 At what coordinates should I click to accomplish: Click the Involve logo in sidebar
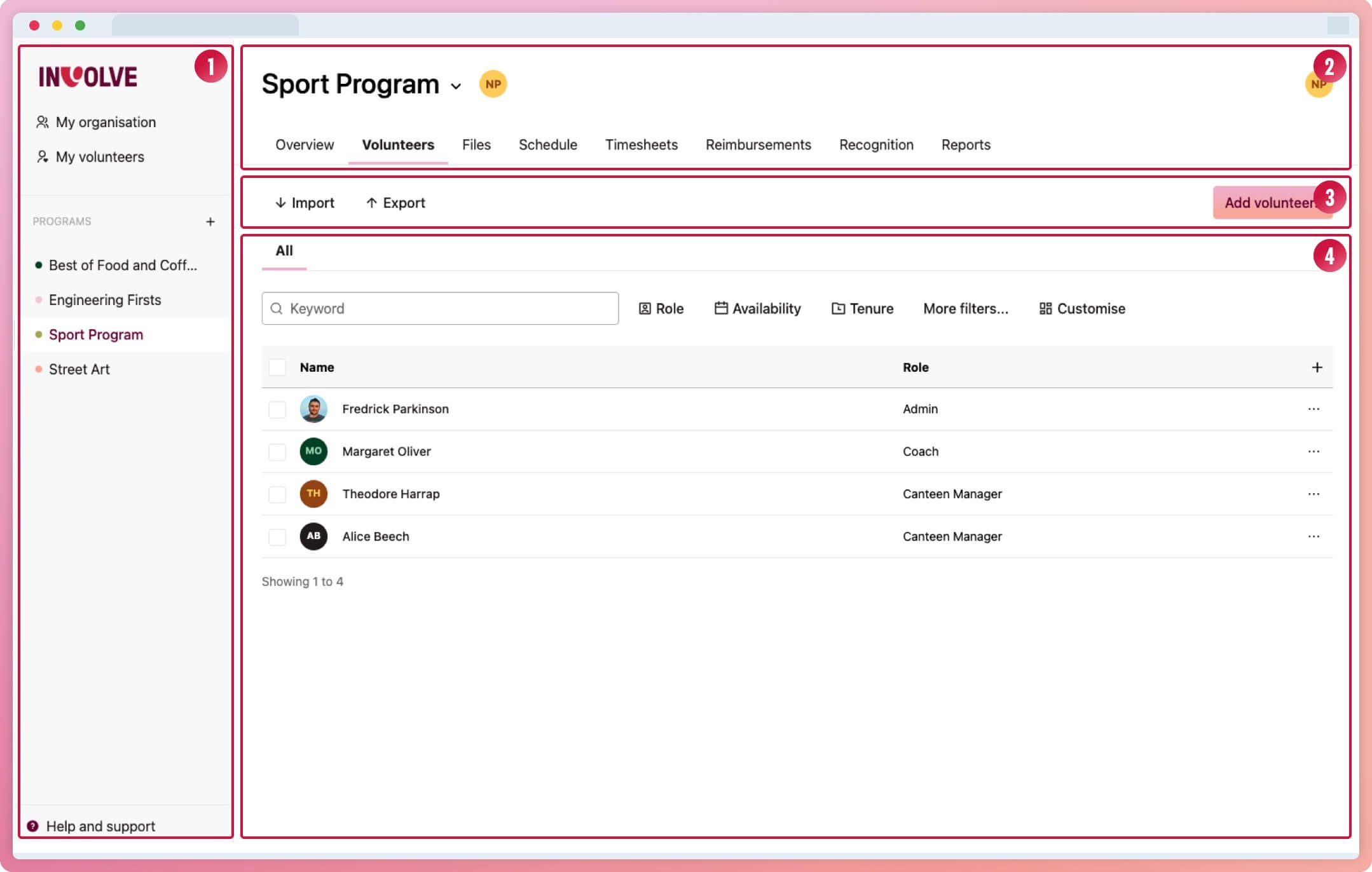tap(88, 77)
